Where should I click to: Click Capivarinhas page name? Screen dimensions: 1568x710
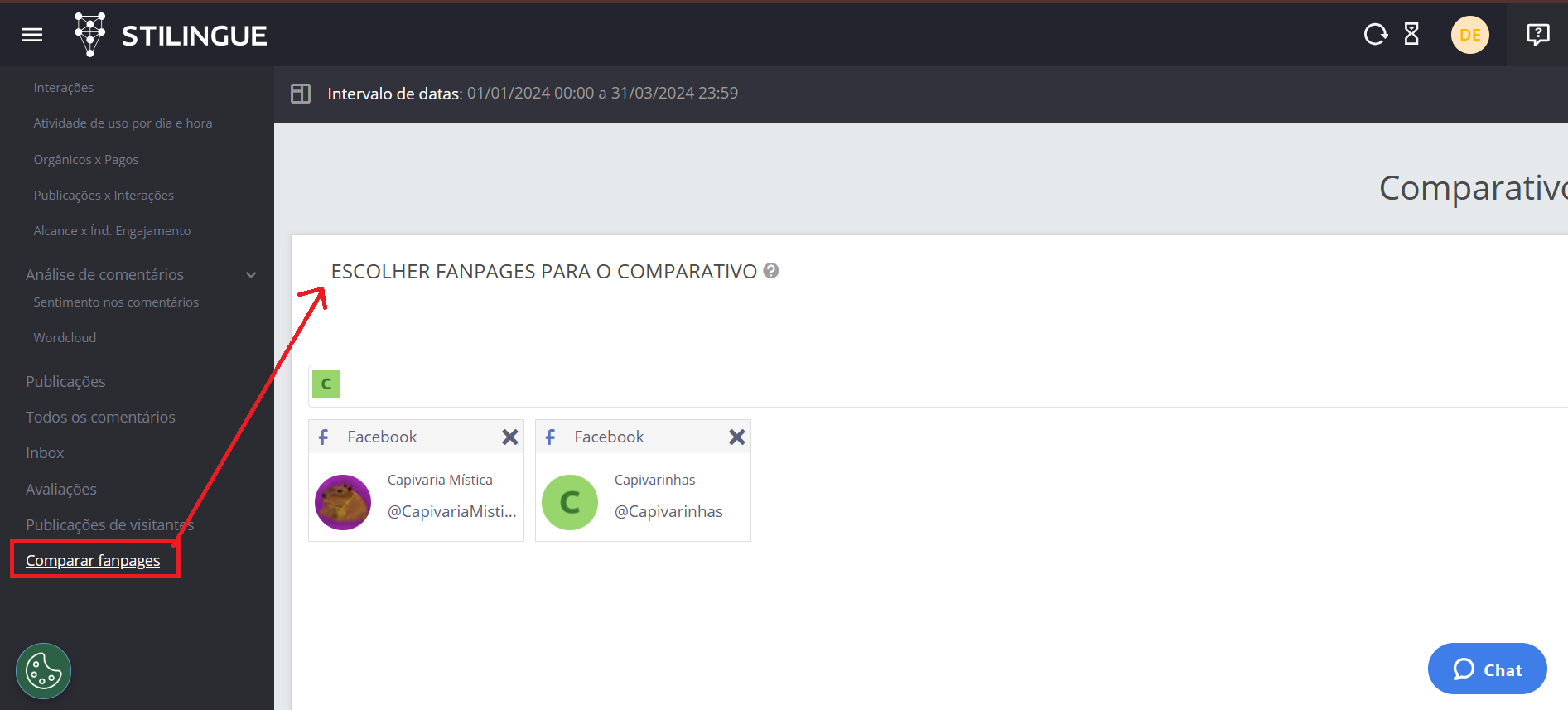click(655, 480)
